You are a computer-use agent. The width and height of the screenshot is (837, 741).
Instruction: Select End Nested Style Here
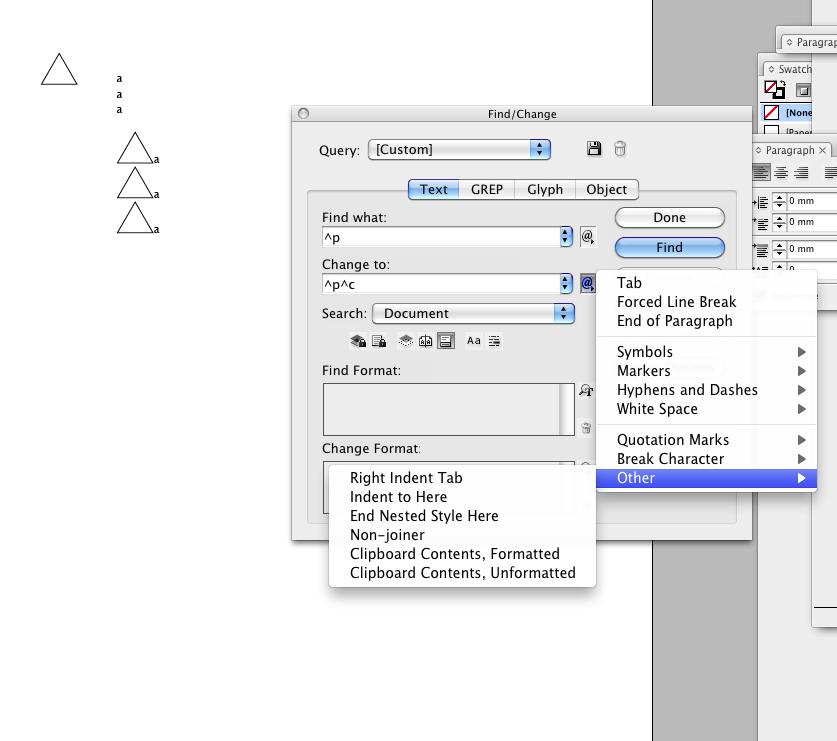(462, 516)
